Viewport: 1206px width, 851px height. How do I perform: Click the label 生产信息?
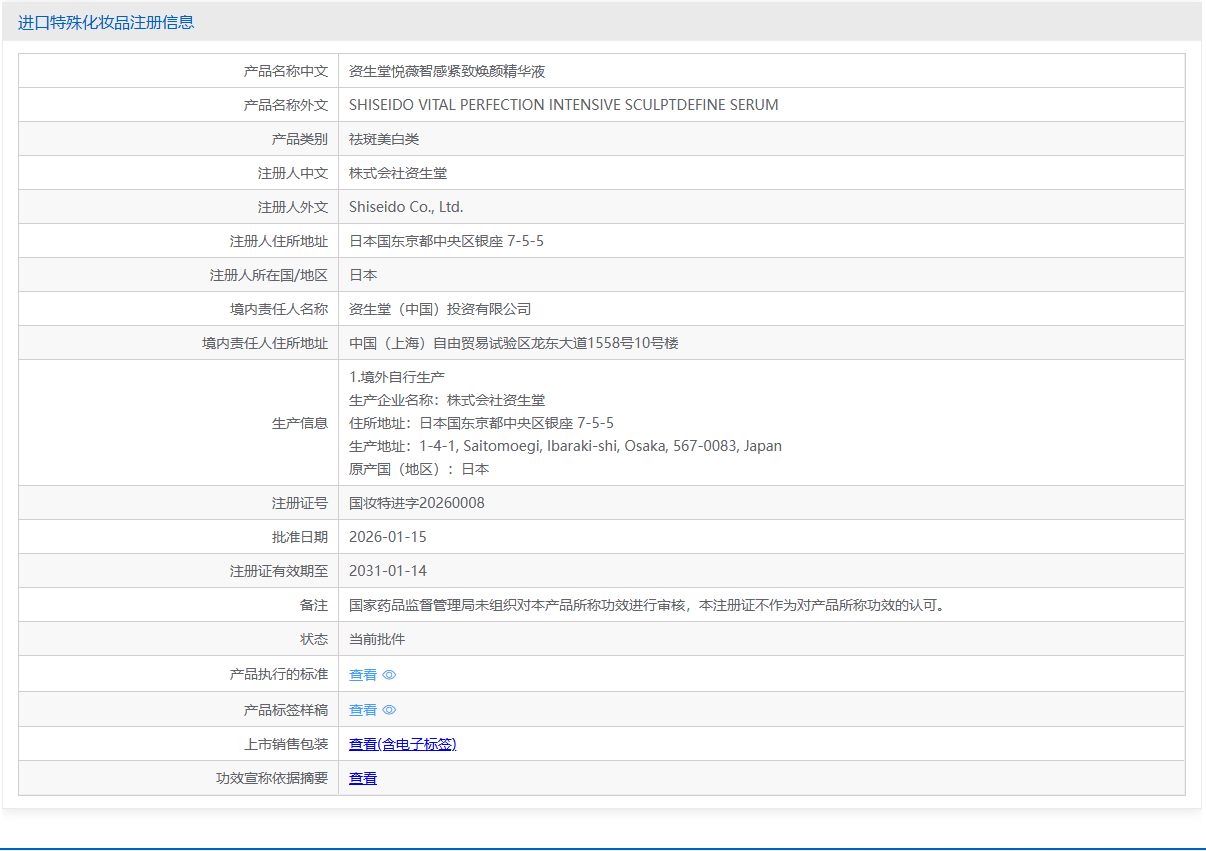pos(300,423)
